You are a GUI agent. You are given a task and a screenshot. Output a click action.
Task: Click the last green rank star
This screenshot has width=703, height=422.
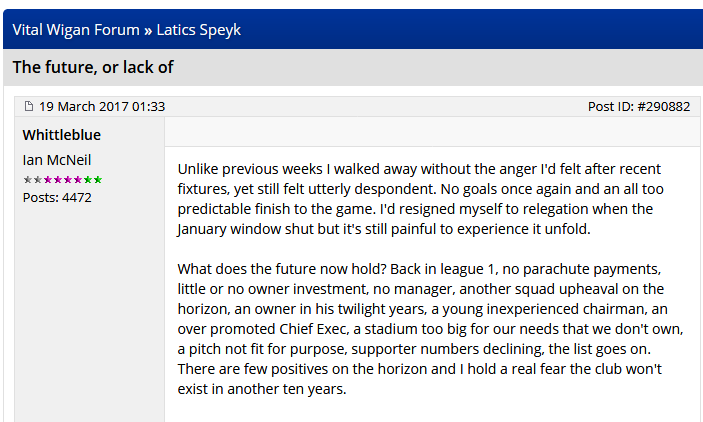[98, 179]
